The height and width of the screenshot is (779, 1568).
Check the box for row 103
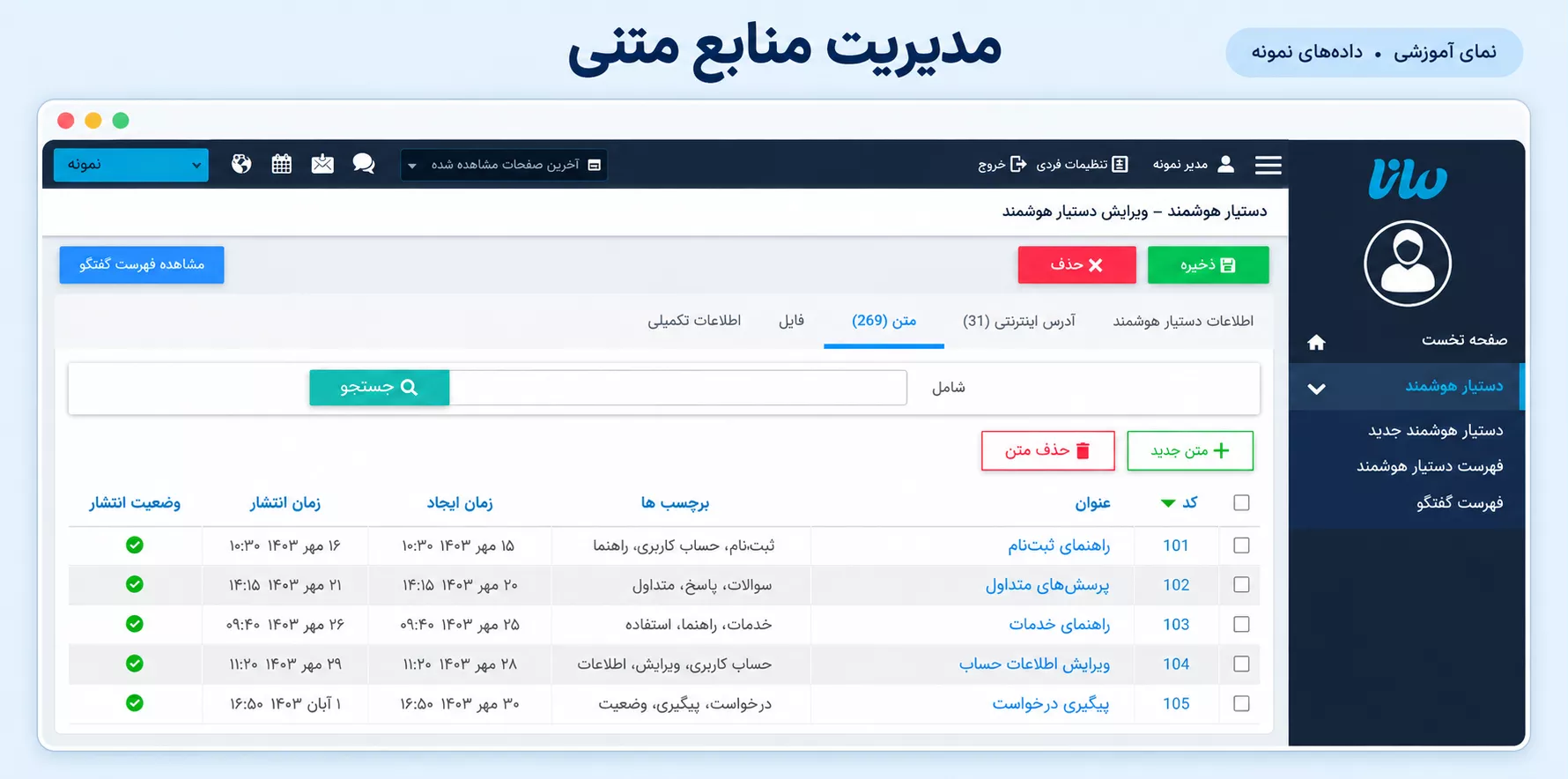[1241, 624]
